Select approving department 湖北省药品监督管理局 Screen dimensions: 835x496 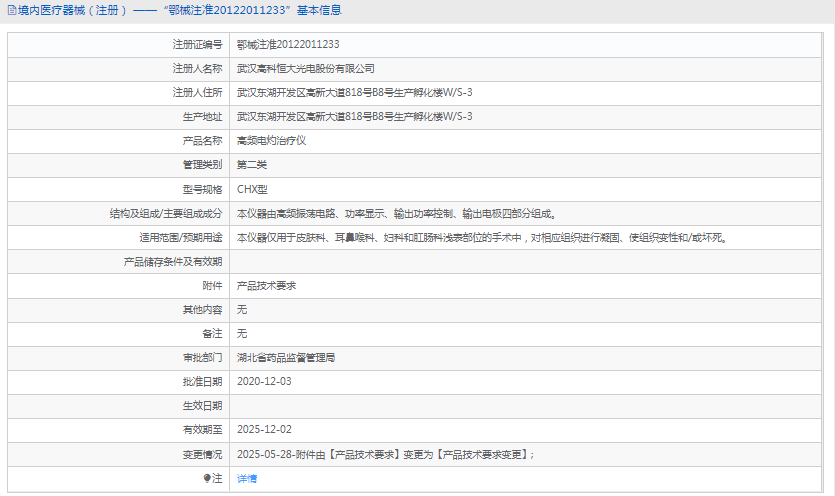[x=286, y=358]
